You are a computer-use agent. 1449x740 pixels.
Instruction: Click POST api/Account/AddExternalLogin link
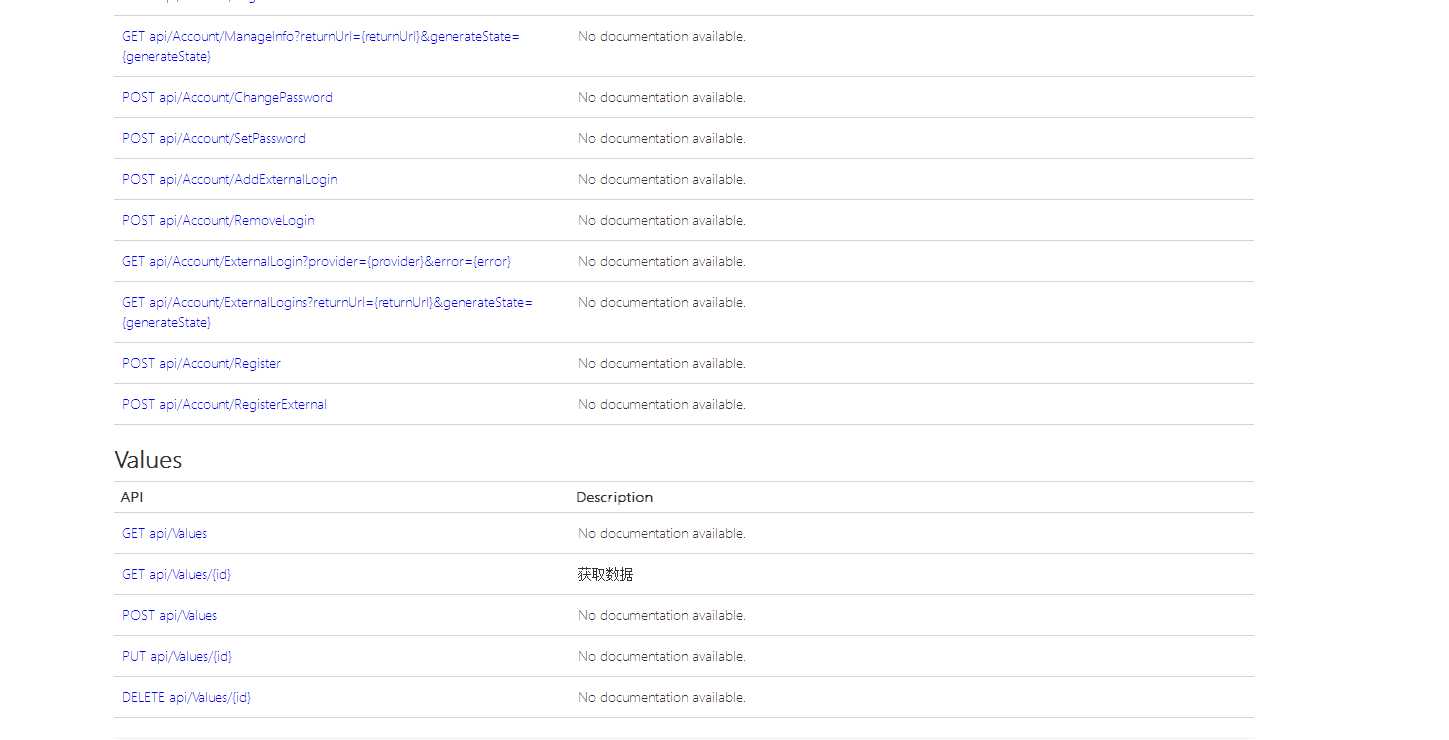[230, 179]
